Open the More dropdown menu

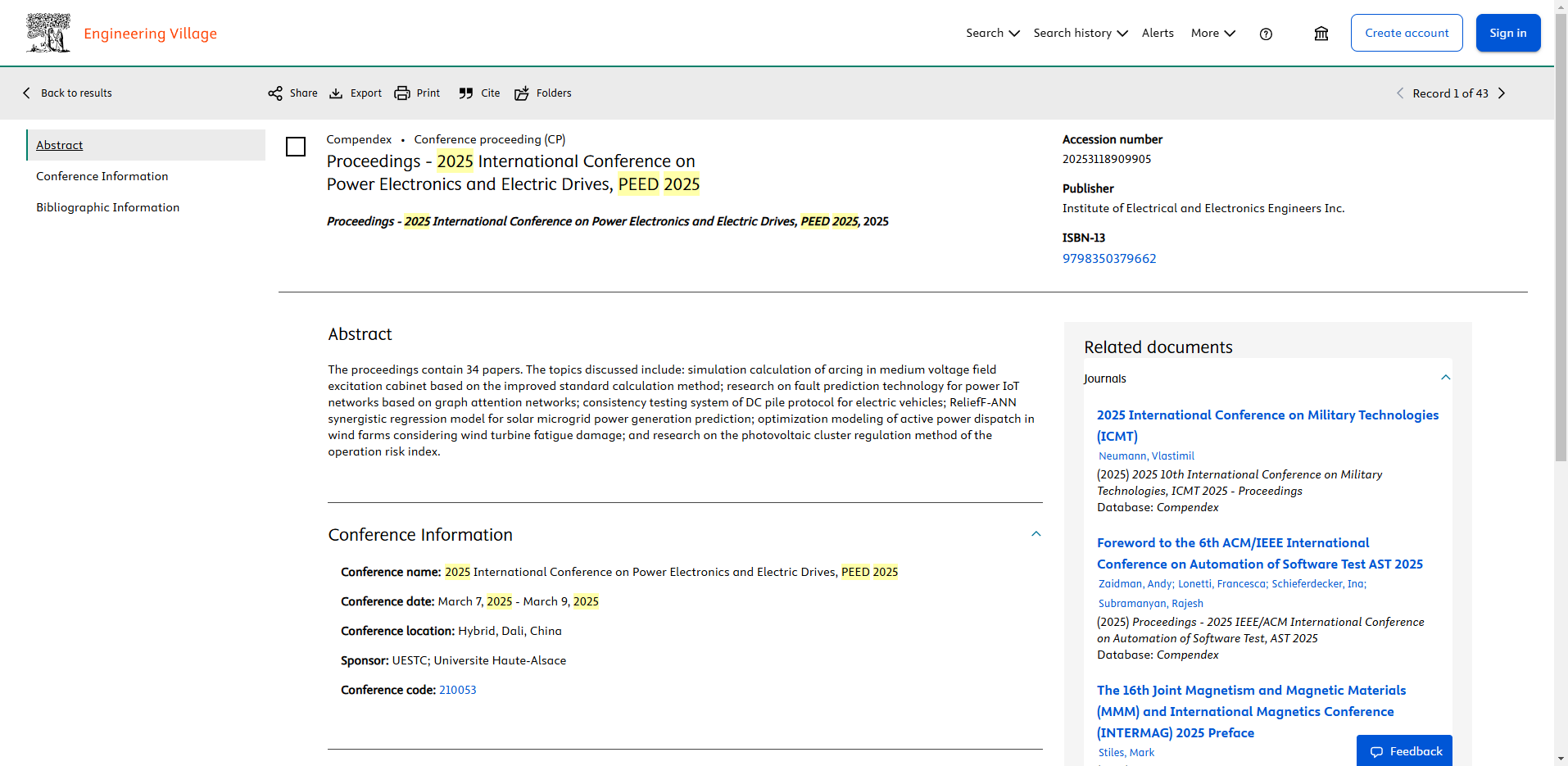[1212, 34]
